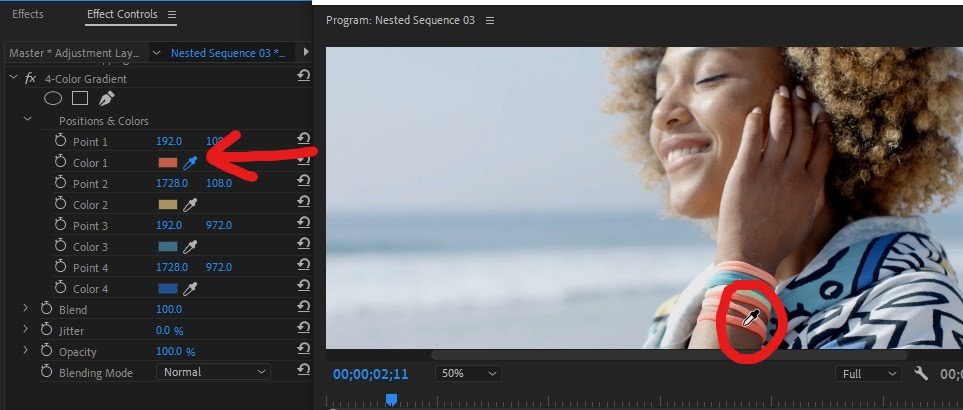Image resolution: width=963 pixels, height=410 pixels.
Task: Reset the 4-Color Gradient effect
Action: click(303, 75)
